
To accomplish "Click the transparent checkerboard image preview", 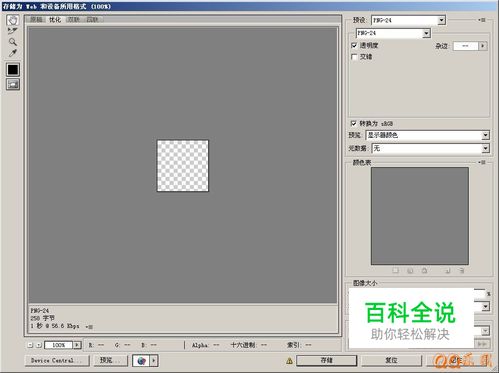I will pyautogui.click(x=183, y=166).
